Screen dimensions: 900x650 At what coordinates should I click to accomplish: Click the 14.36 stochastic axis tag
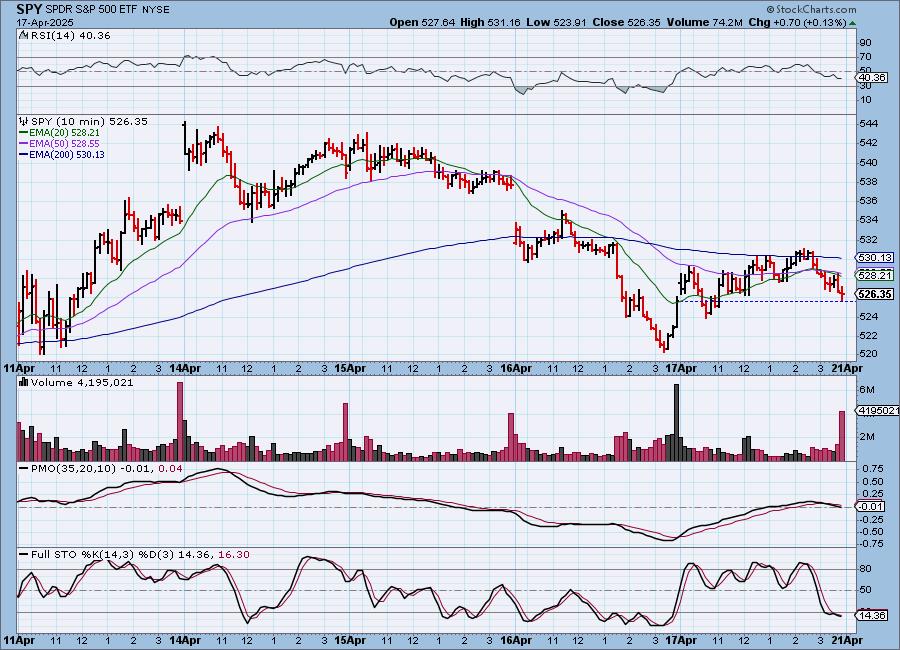tap(873, 615)
